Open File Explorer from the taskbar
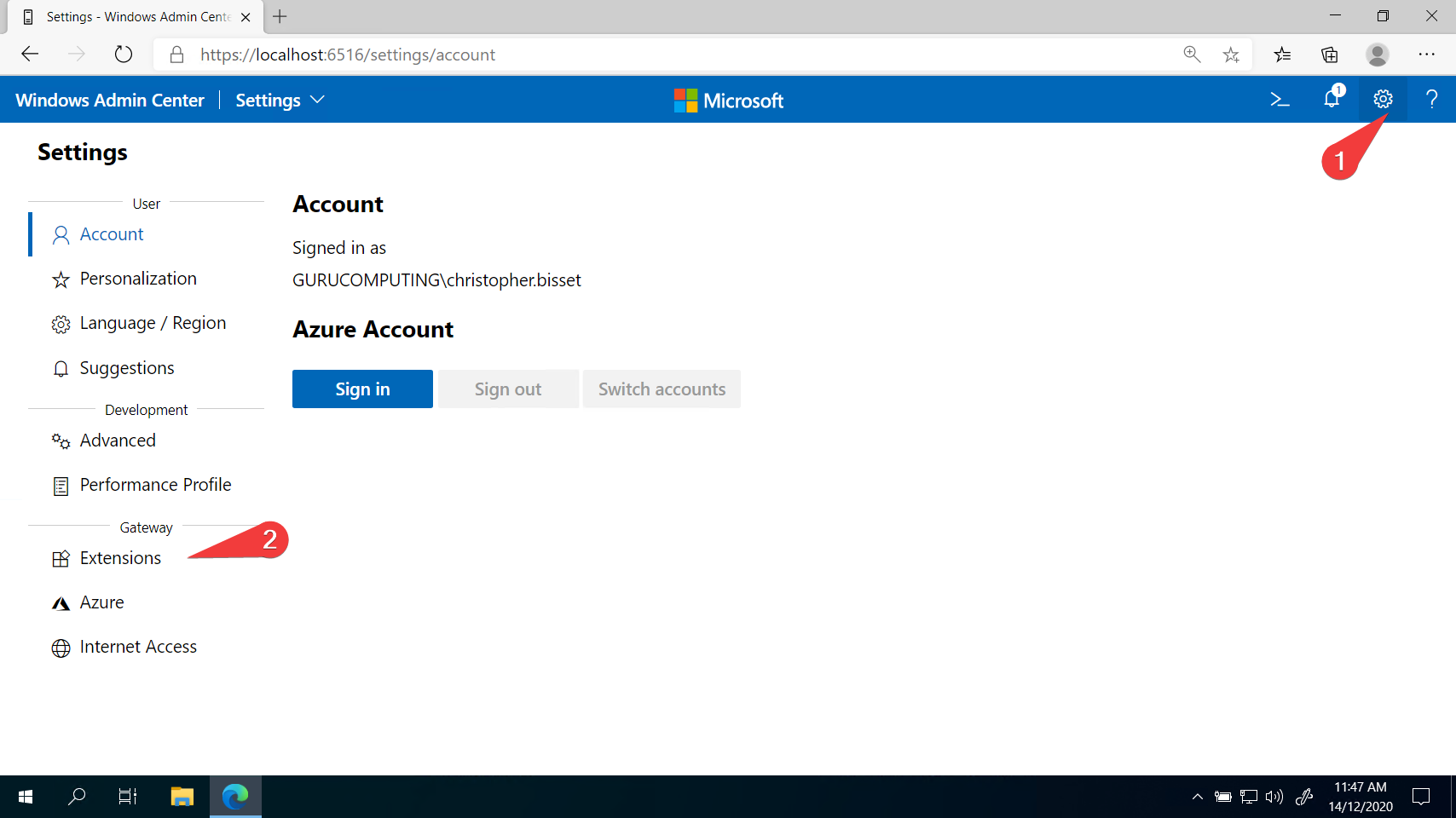This screenshot has width=1456, height=818. [182, 797]
